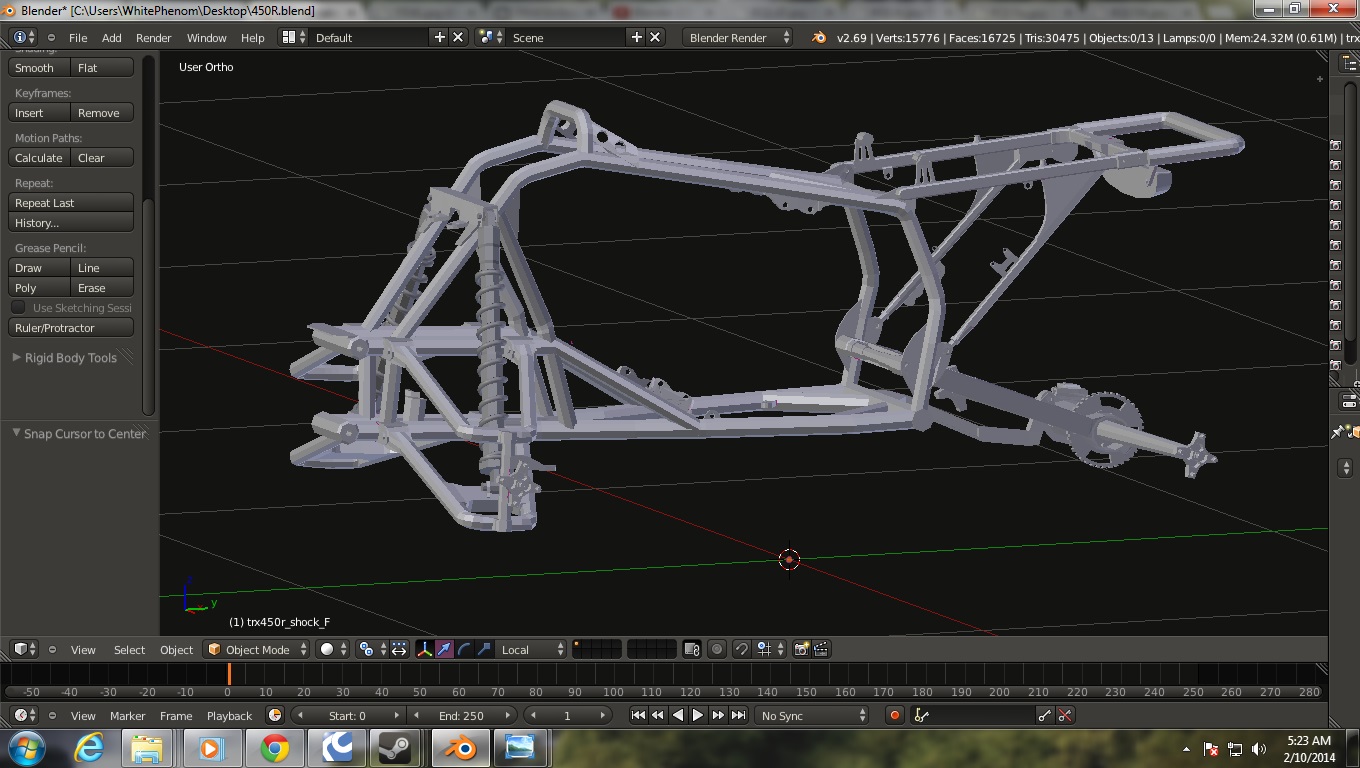Screen dimensions: 1360x768
Task: Toggle manipulate center points
Action: coord(399,649)
